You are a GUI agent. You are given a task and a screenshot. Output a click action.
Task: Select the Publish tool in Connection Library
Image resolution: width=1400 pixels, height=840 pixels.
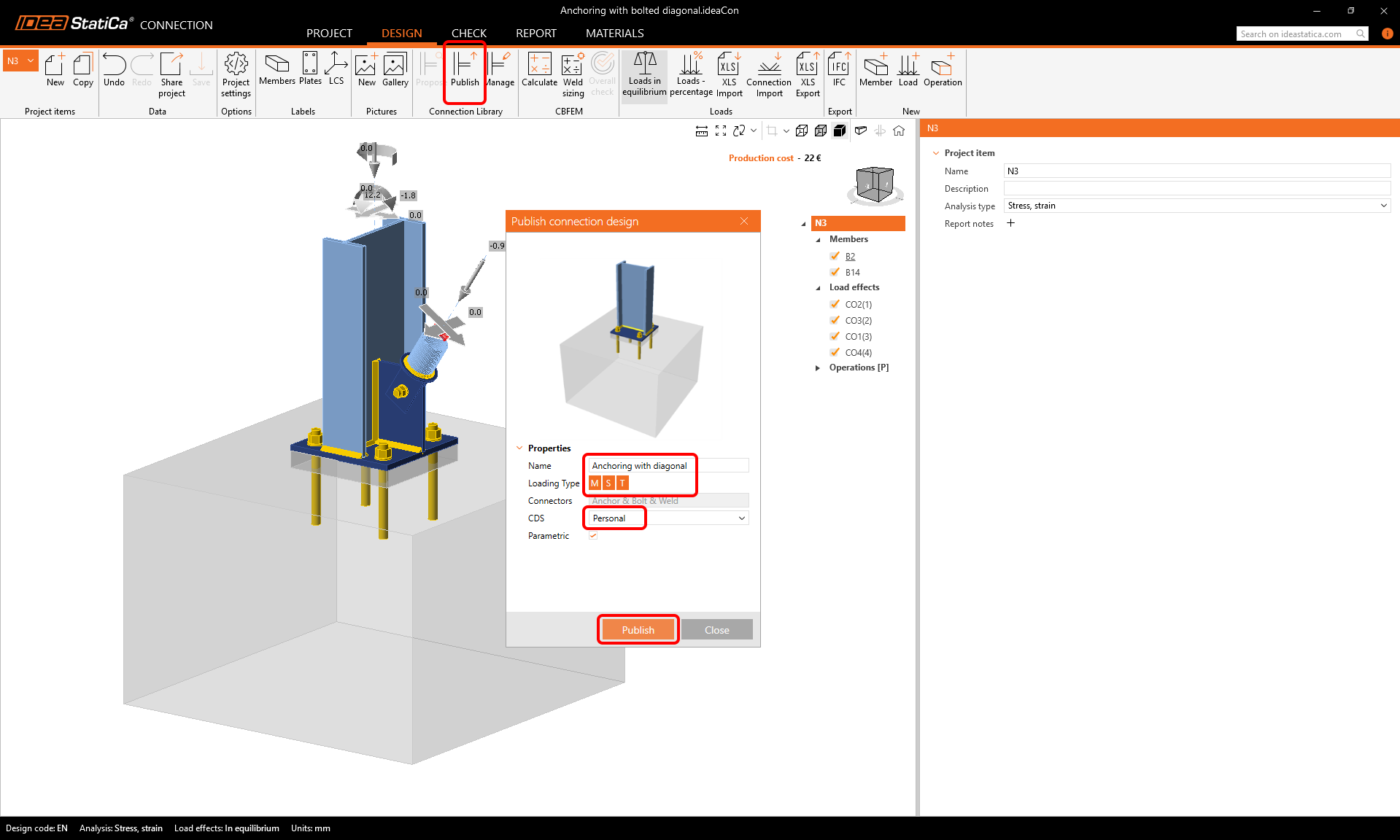coord(465,71)
